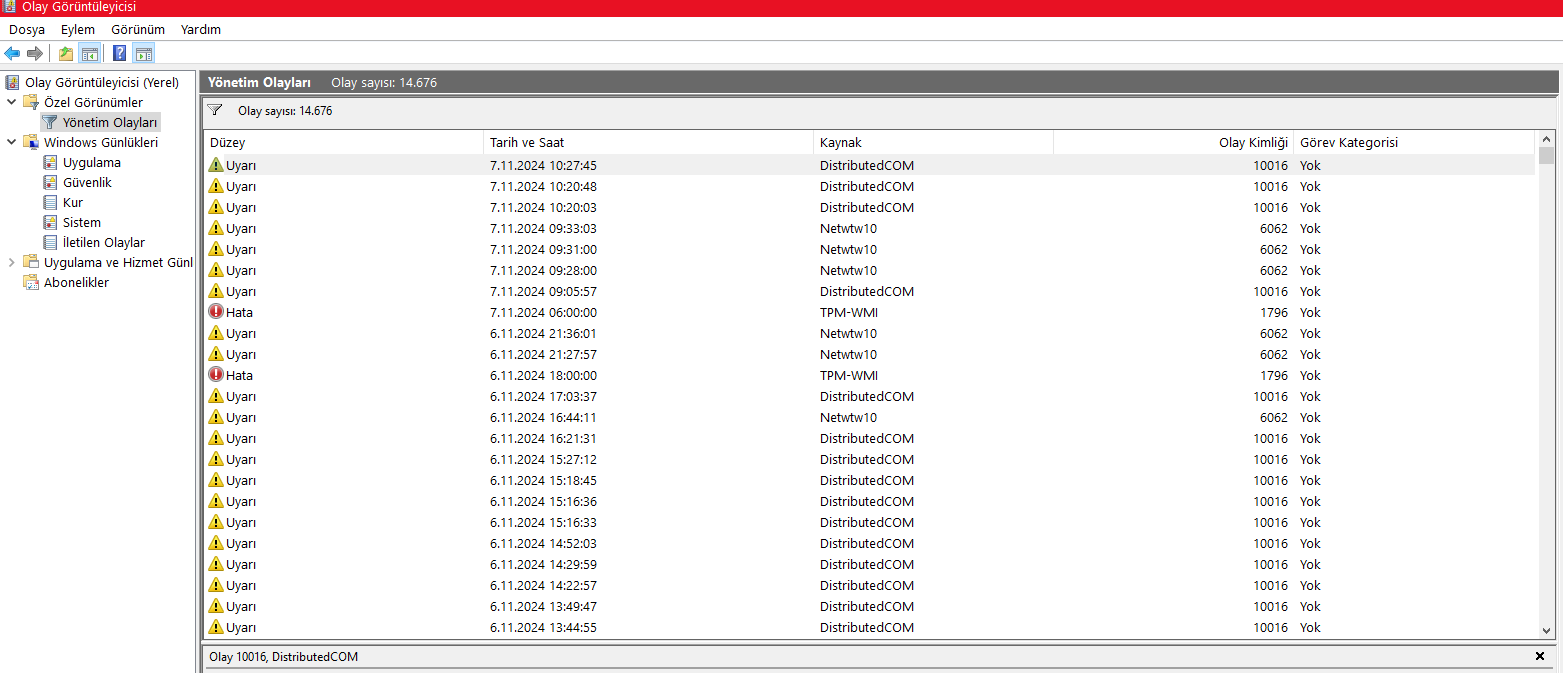The width and height of the screenshot is (1563, 673).
Task: Select the 7.11.2024 10:20:03 event timestamp
Action: tap(543, 207)
